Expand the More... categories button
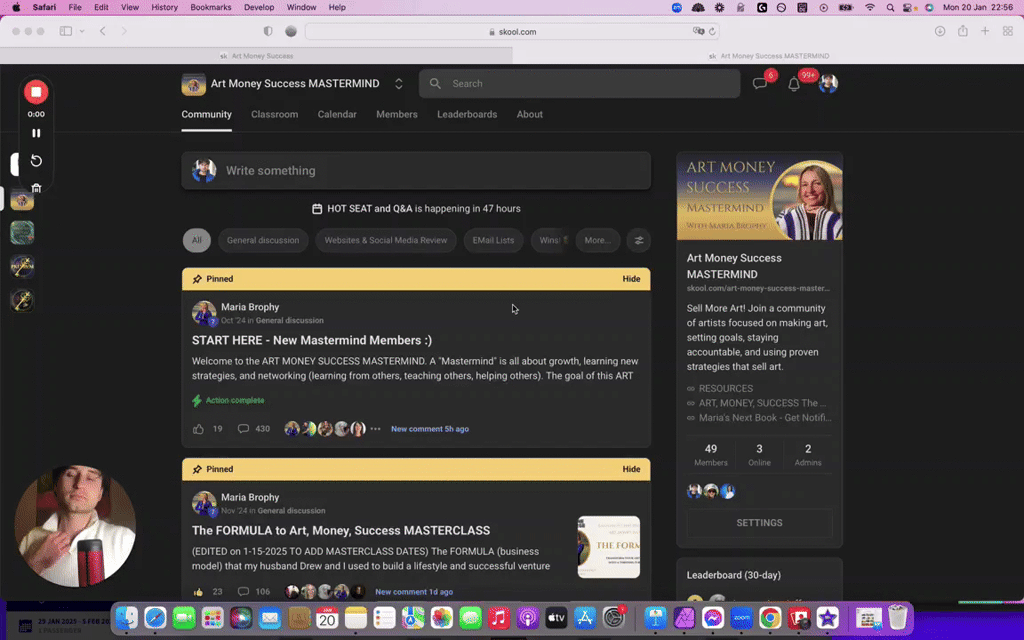 pyautogui.click(x=598, y=240)
